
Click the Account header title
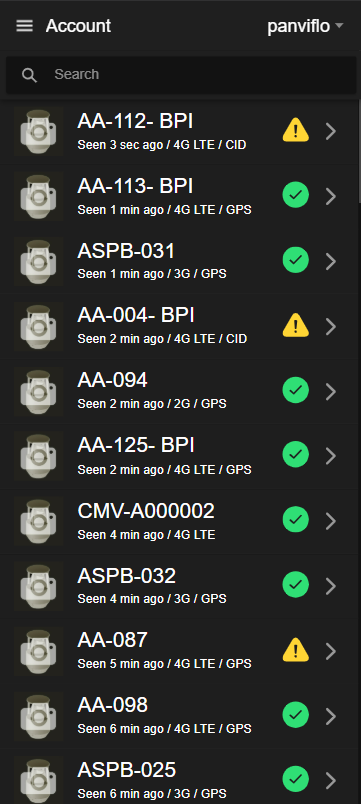(78, 26)
